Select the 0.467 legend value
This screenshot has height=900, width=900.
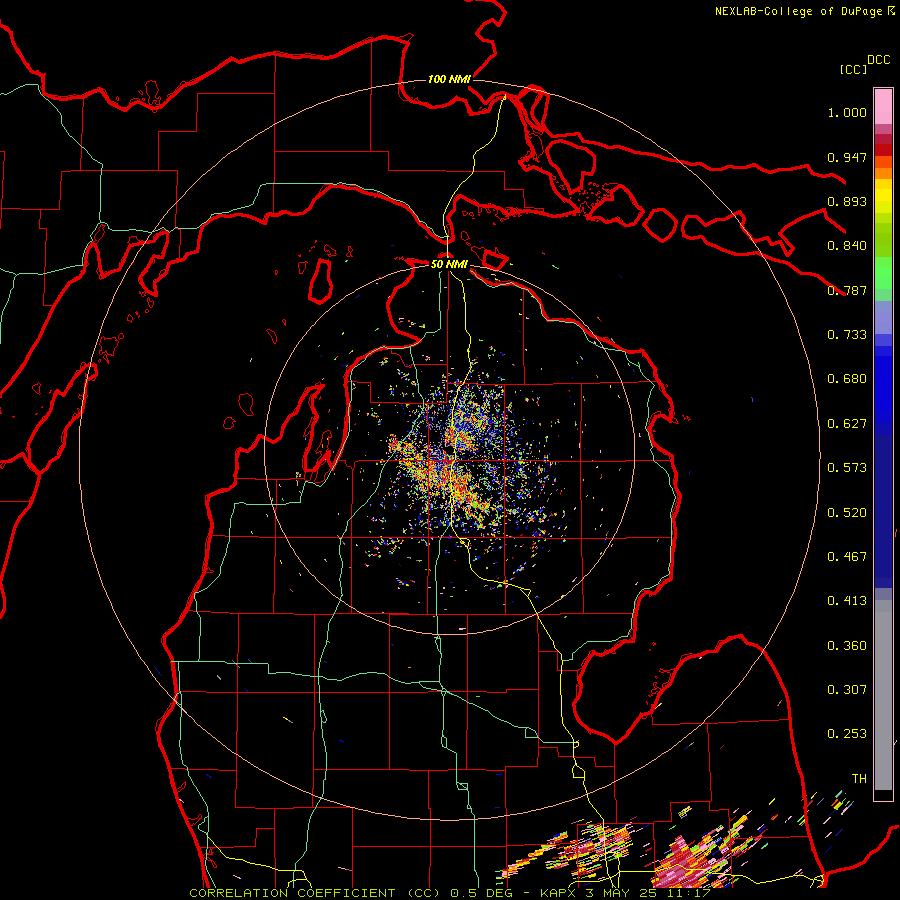tap(847, 557)
